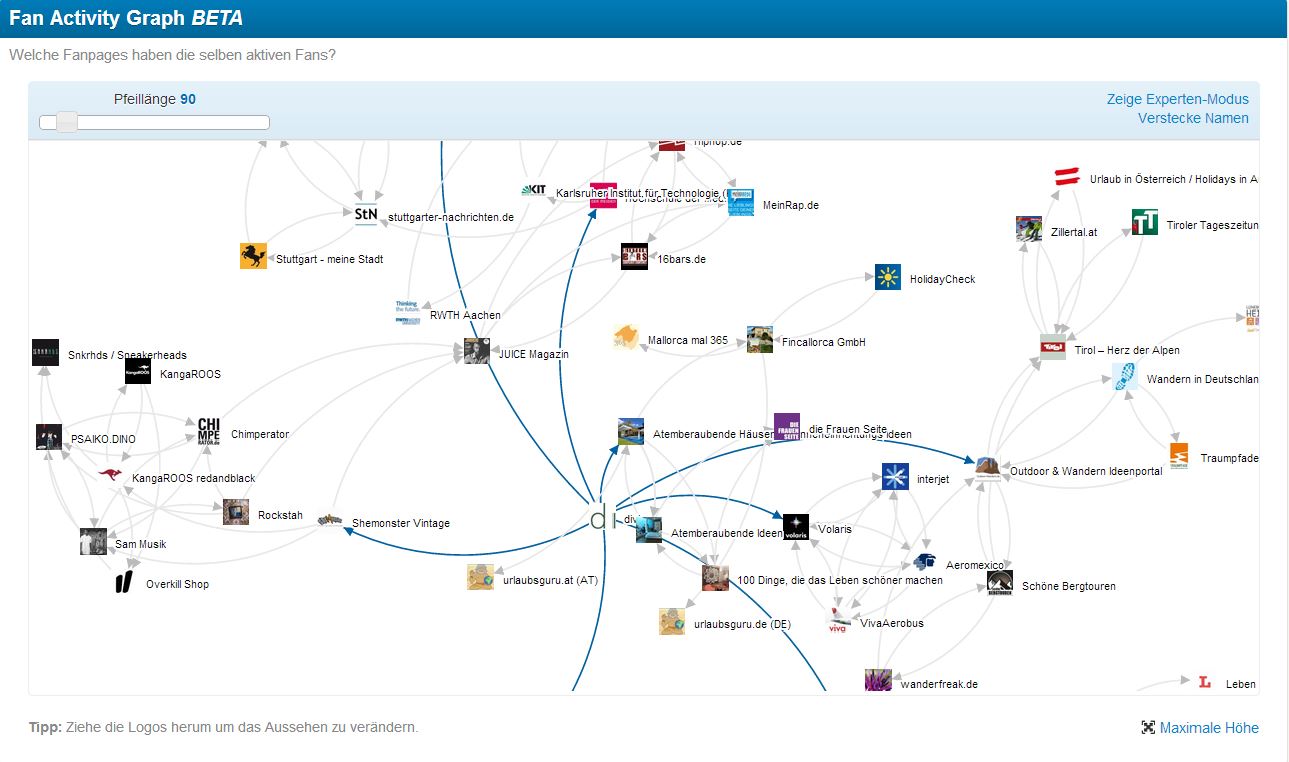Select the Rockstah node icon
Screen dimensions: 1289x762
236,512
